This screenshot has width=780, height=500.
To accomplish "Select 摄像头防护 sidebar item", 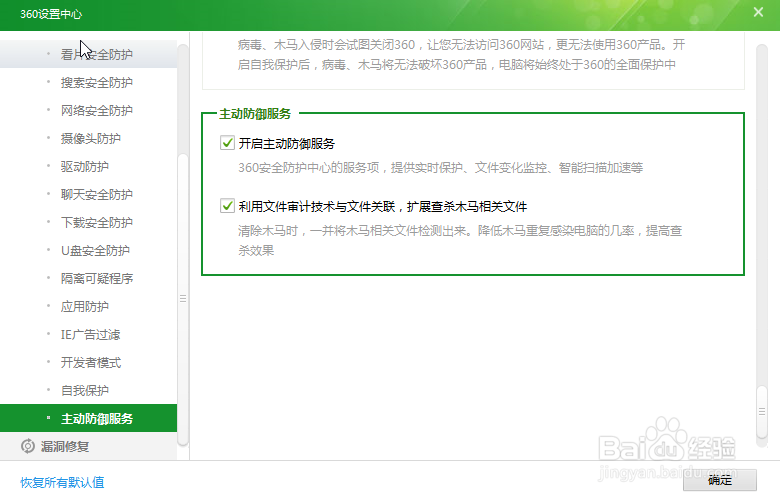I will (x=89, y=138).
